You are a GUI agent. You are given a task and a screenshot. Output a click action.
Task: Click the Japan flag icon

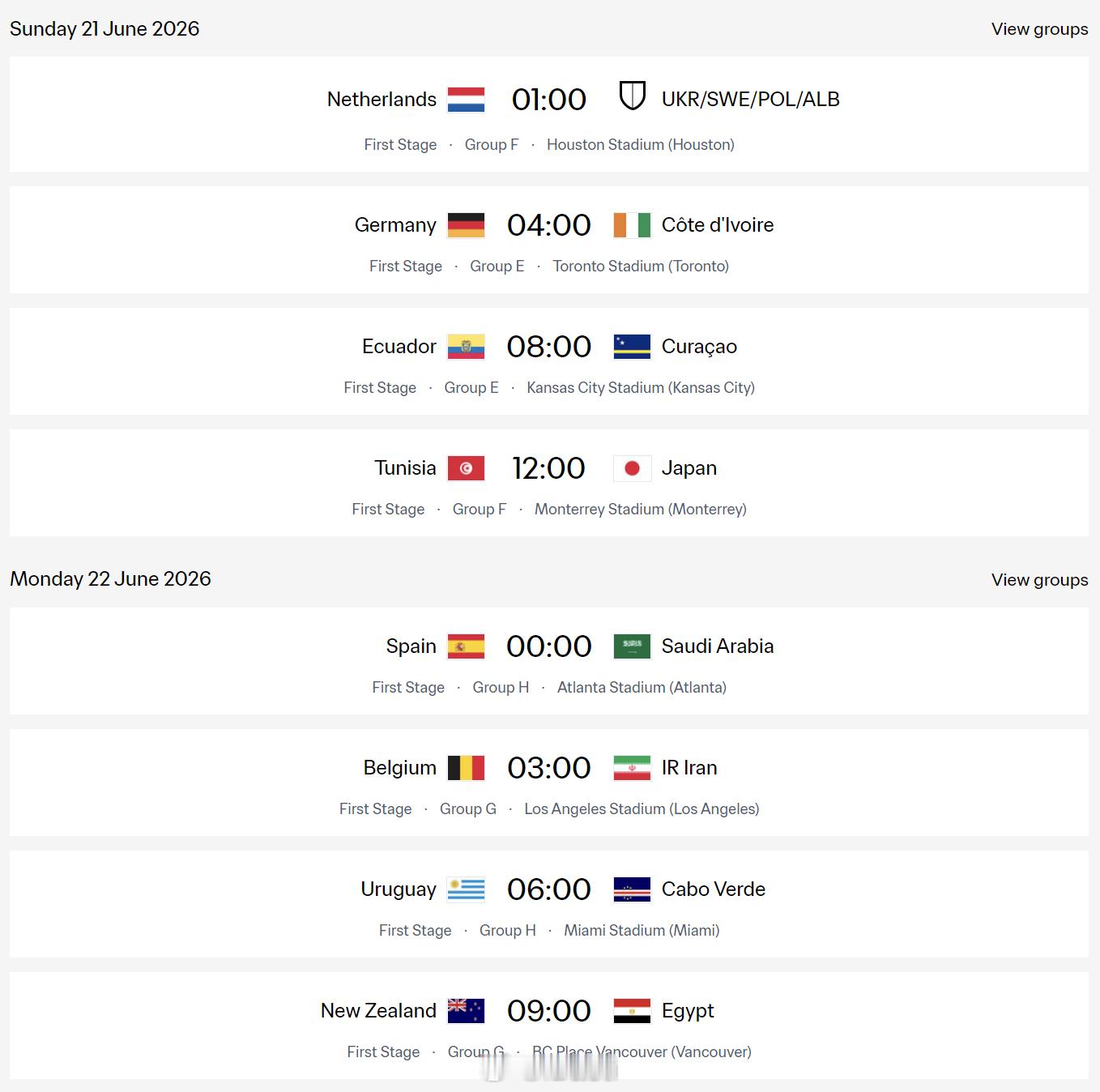click(x=632, y=468)
